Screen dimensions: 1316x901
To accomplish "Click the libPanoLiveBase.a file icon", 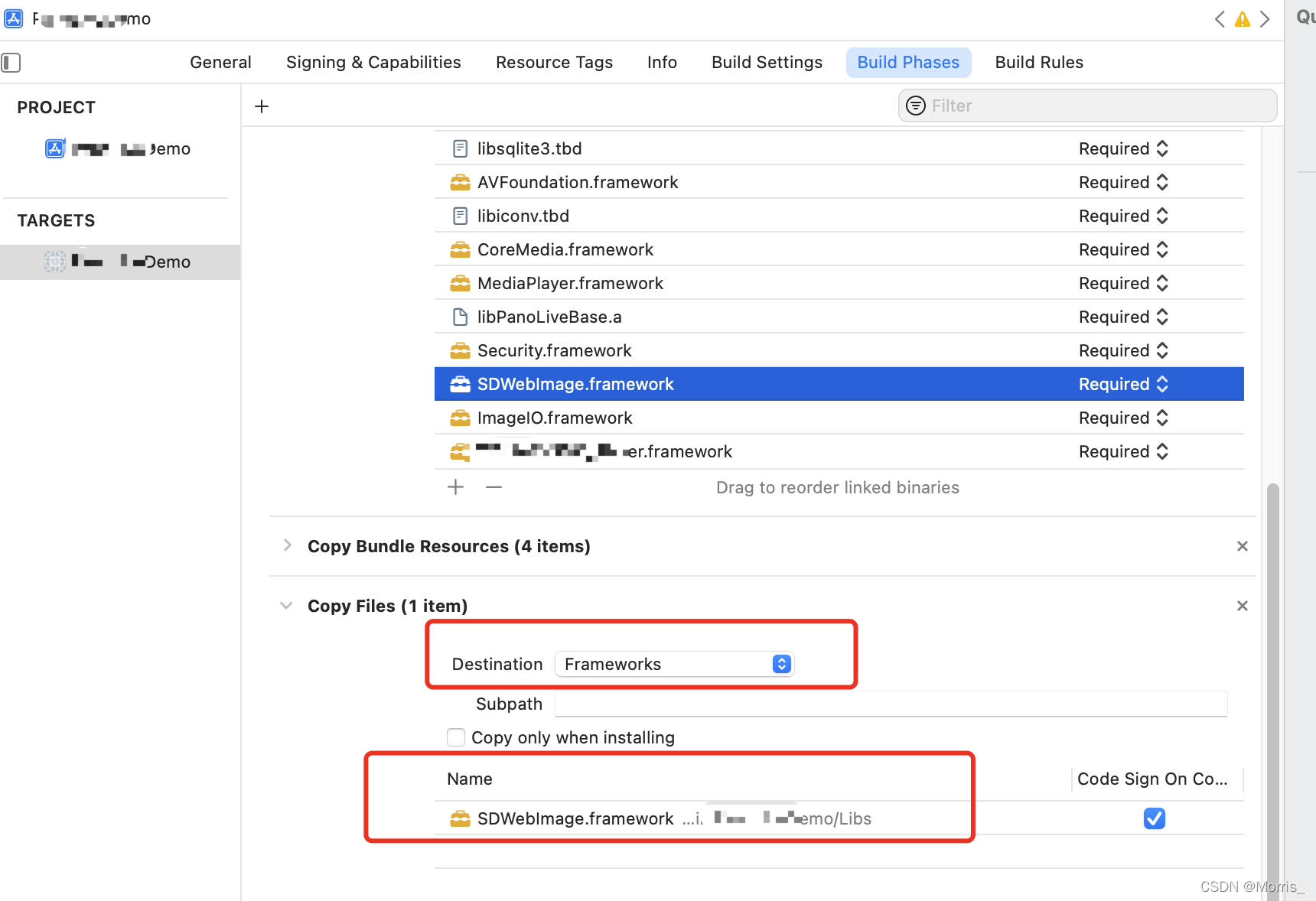I will (x=460, y=317).
